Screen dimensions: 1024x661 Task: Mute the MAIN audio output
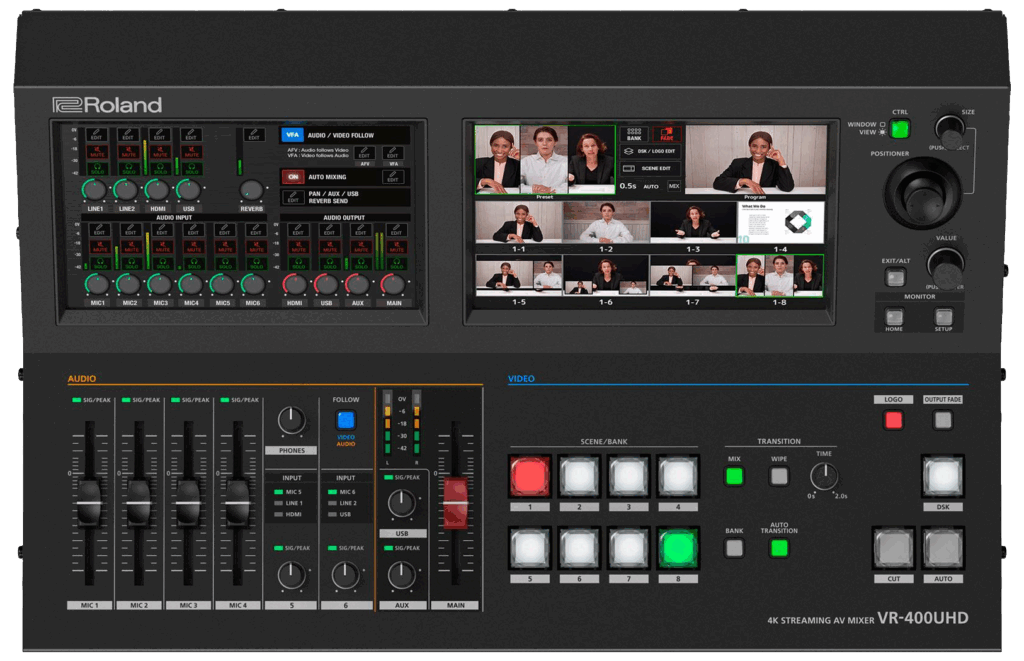(x=397, y=248)
